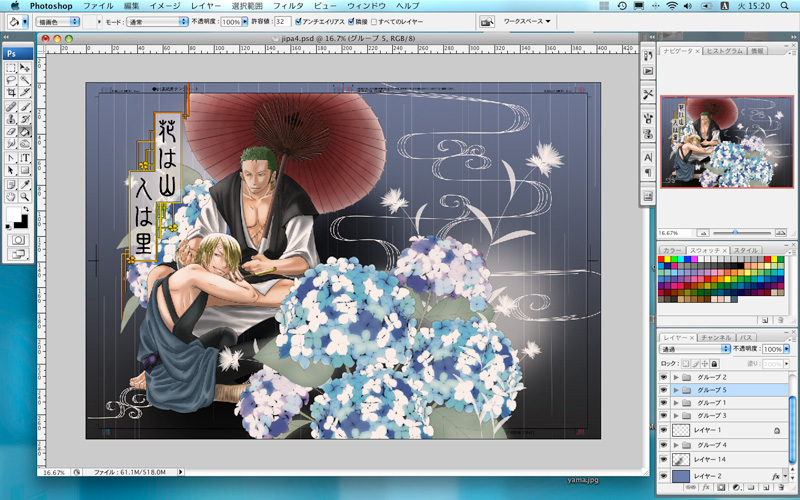The image size is (800, 500).
Task: Select the Crop tool
Action: (11, 92)
